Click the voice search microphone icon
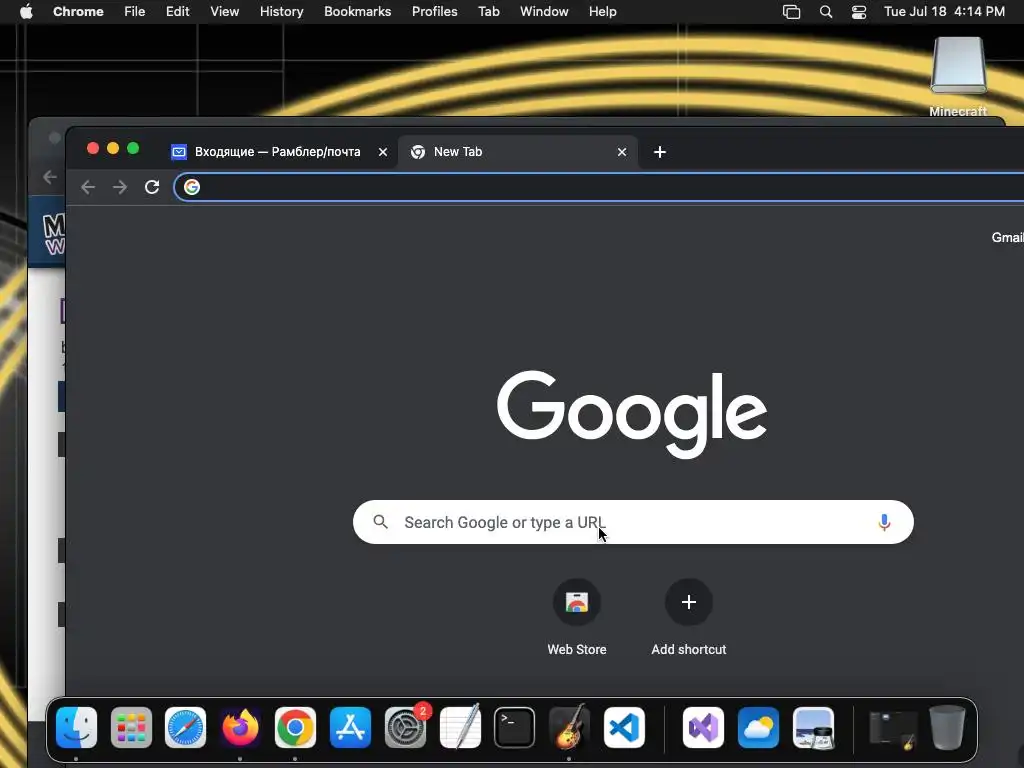 point(884,522)
